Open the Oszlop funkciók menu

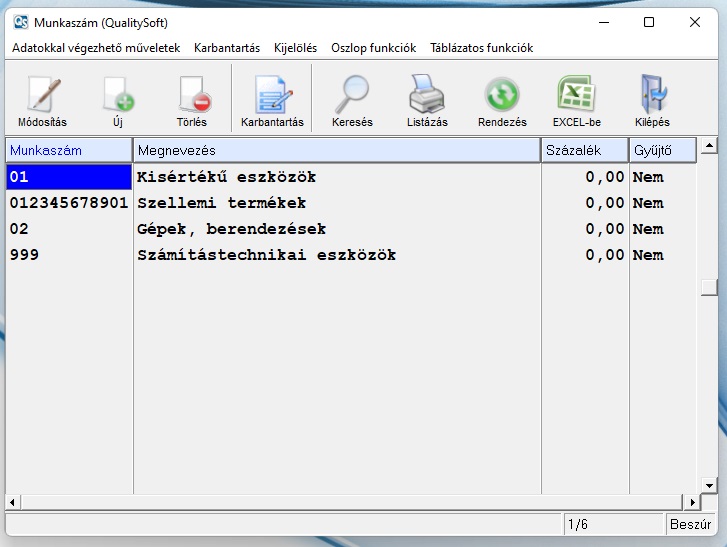point(373,48)
